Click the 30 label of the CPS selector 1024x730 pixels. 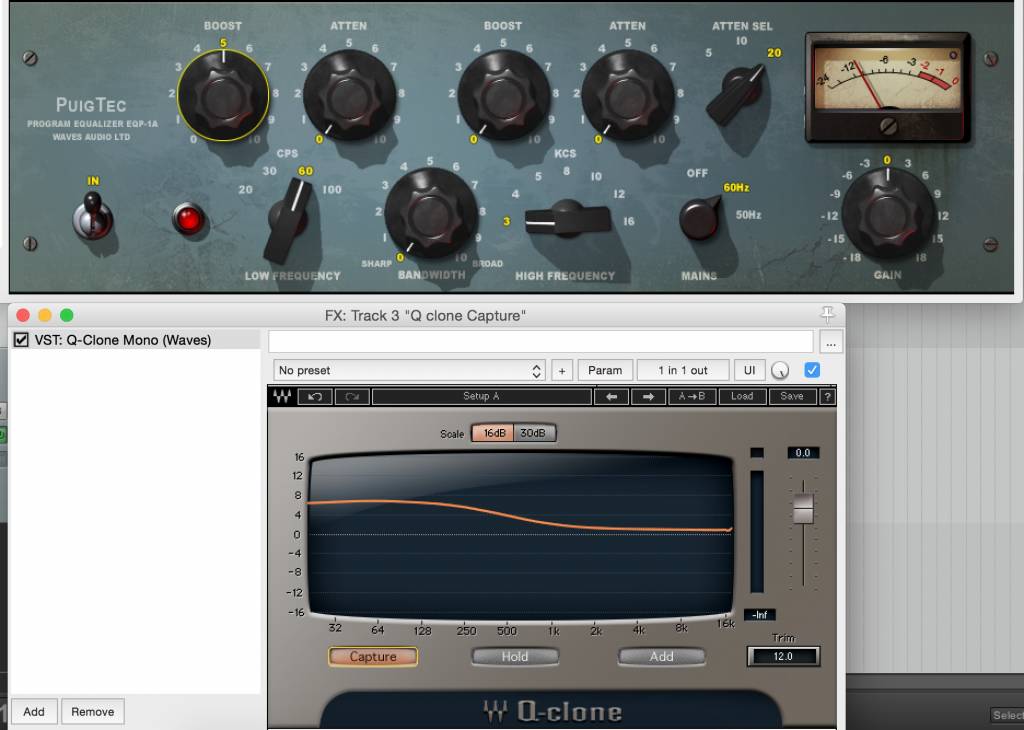tap(269, 170)
